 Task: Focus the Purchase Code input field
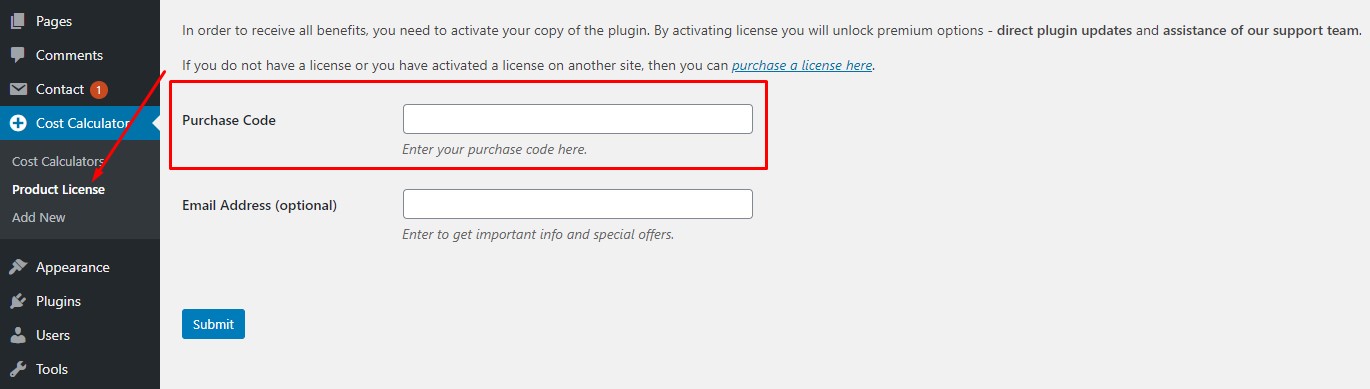point(577,119)
